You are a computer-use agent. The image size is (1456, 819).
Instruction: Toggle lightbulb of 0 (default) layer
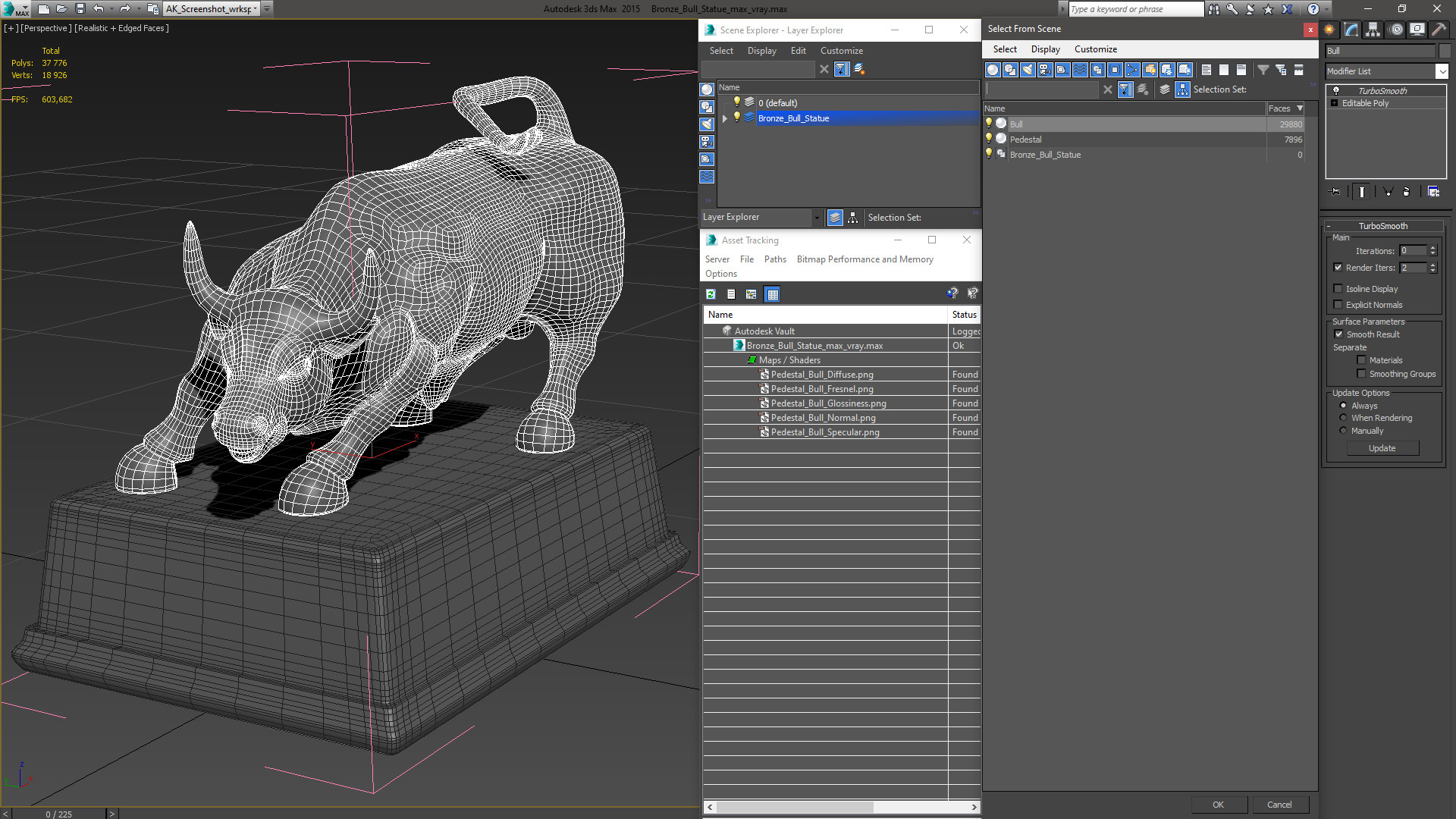736,102
